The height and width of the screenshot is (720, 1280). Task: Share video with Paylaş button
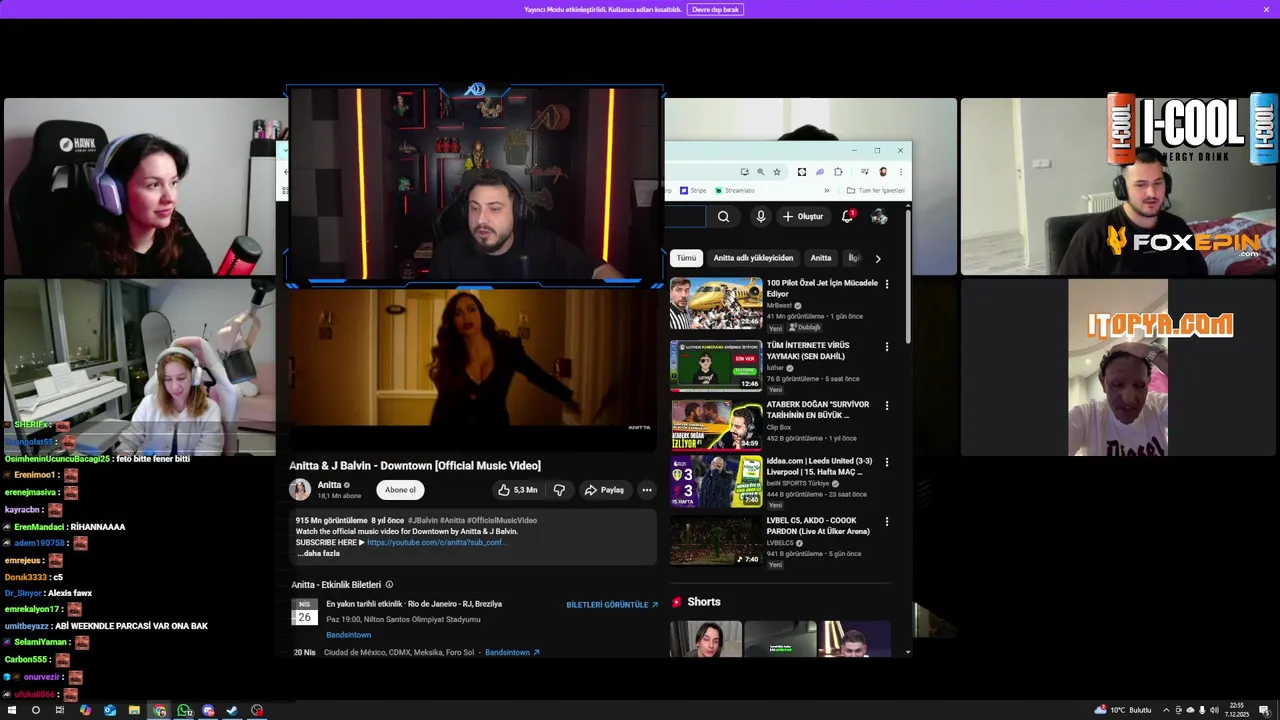coord(604,490)
